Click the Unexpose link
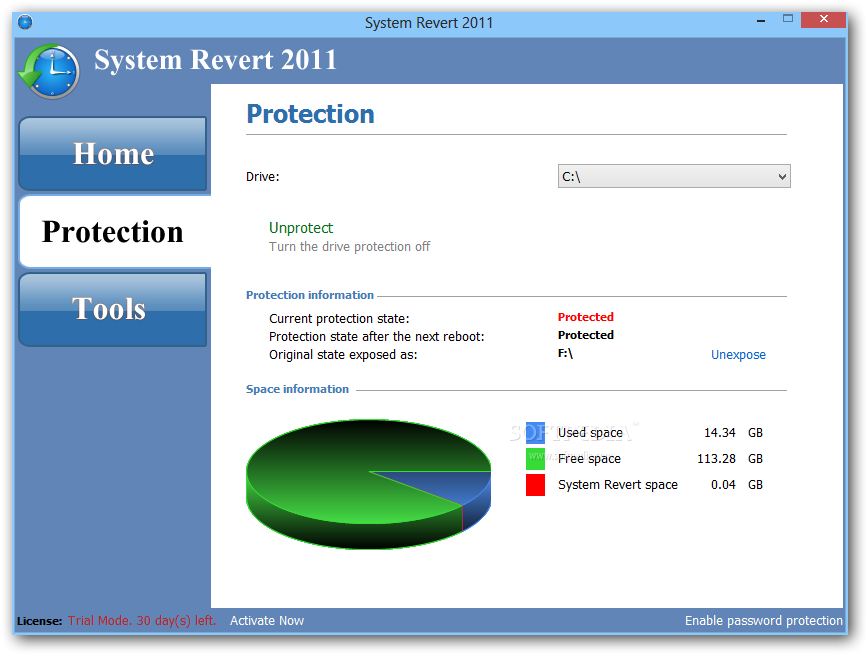868x655 pixels. 738,354
